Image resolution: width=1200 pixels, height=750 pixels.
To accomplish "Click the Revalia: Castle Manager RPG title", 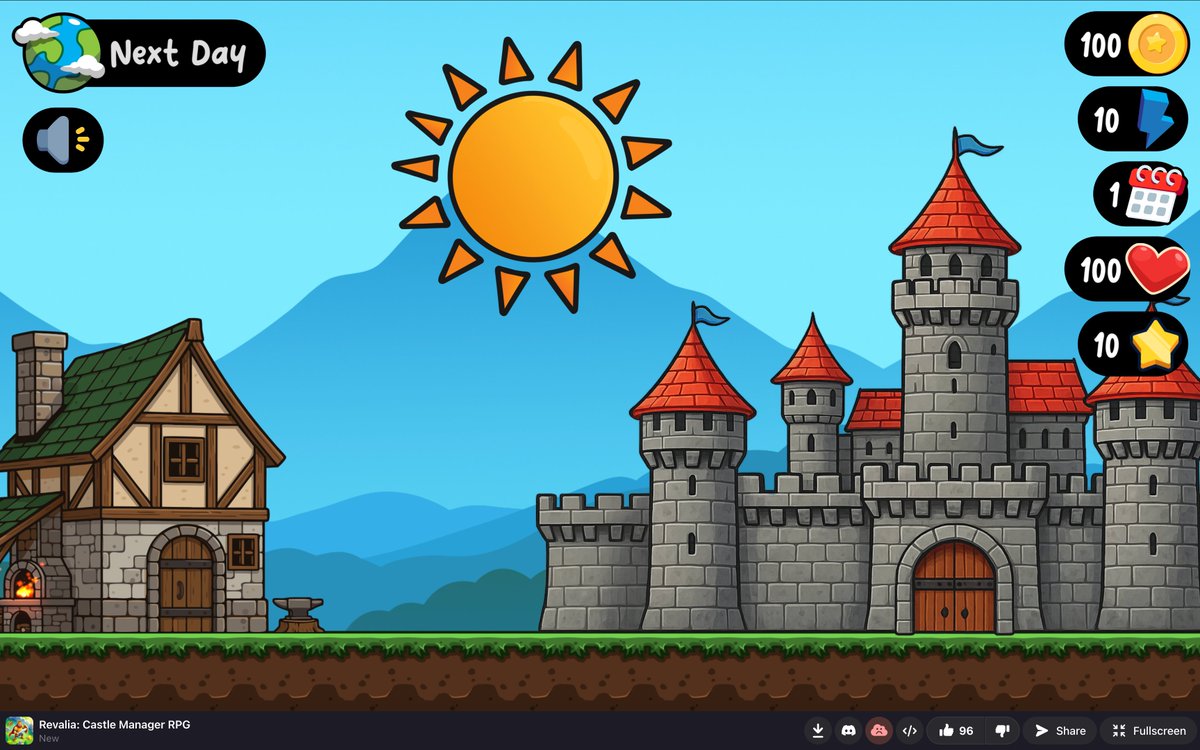I will point(115,724).
